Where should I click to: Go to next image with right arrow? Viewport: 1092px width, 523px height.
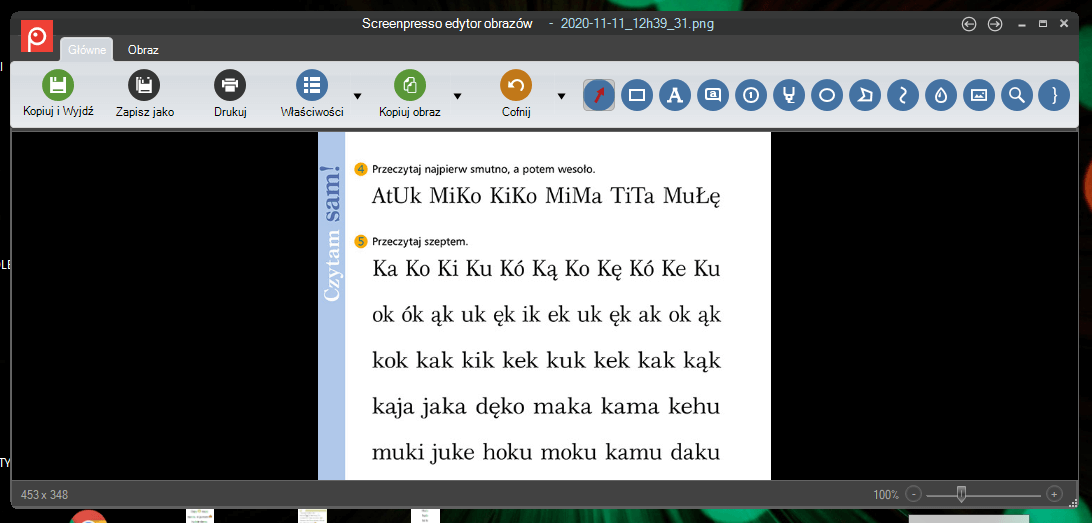coord(995,24)
